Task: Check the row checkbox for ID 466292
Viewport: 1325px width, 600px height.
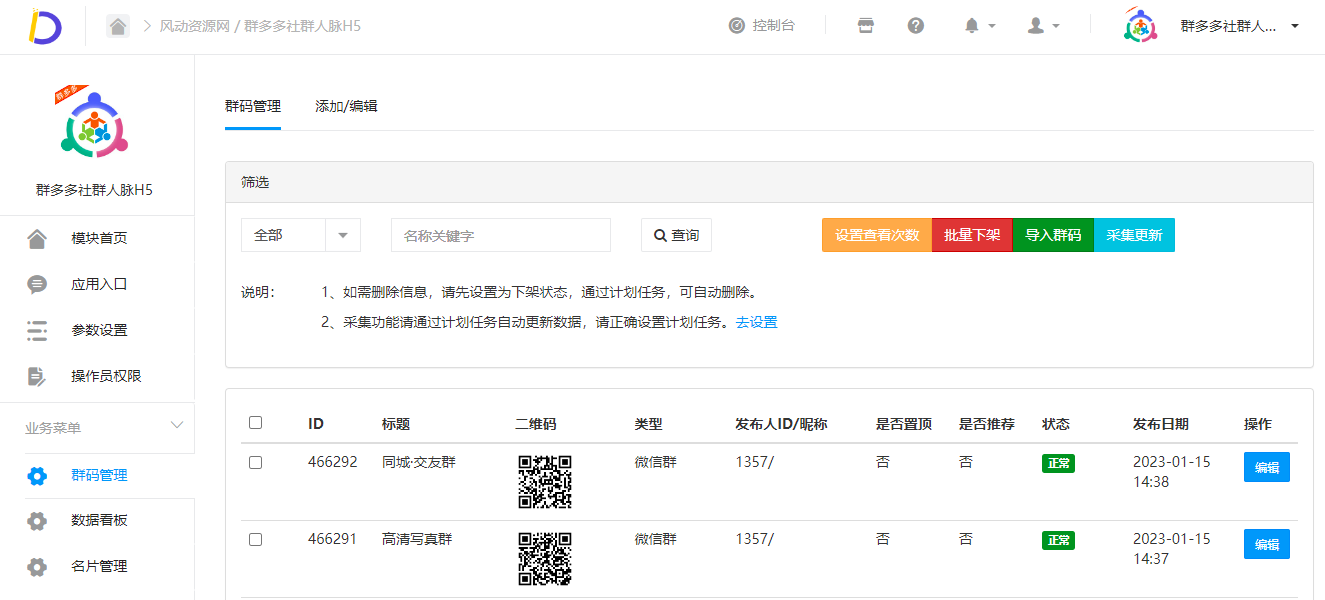Action: coord(255,462)
